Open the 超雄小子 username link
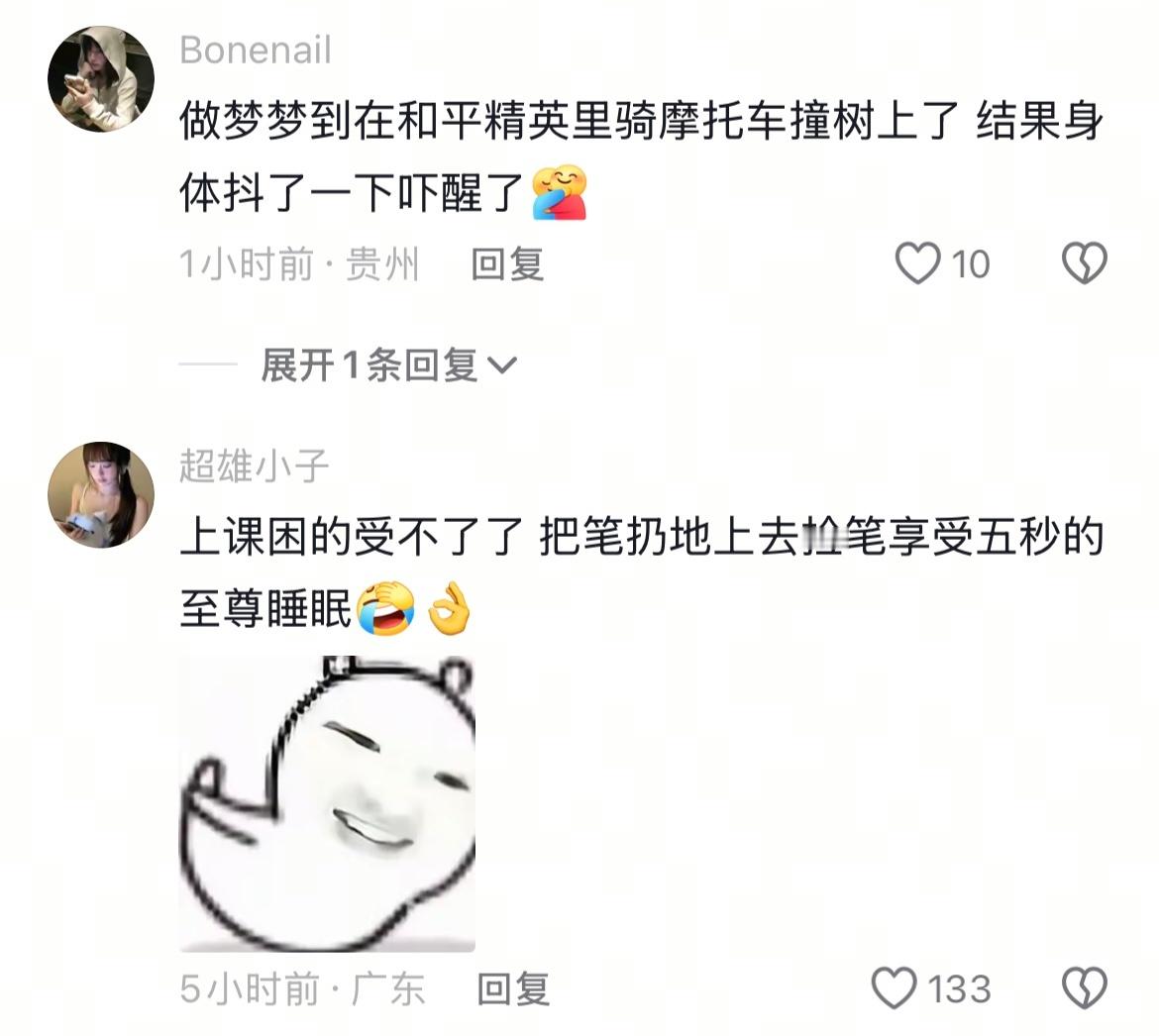Viewport: 1159px width, 1036px height. (x=255, y=466)
